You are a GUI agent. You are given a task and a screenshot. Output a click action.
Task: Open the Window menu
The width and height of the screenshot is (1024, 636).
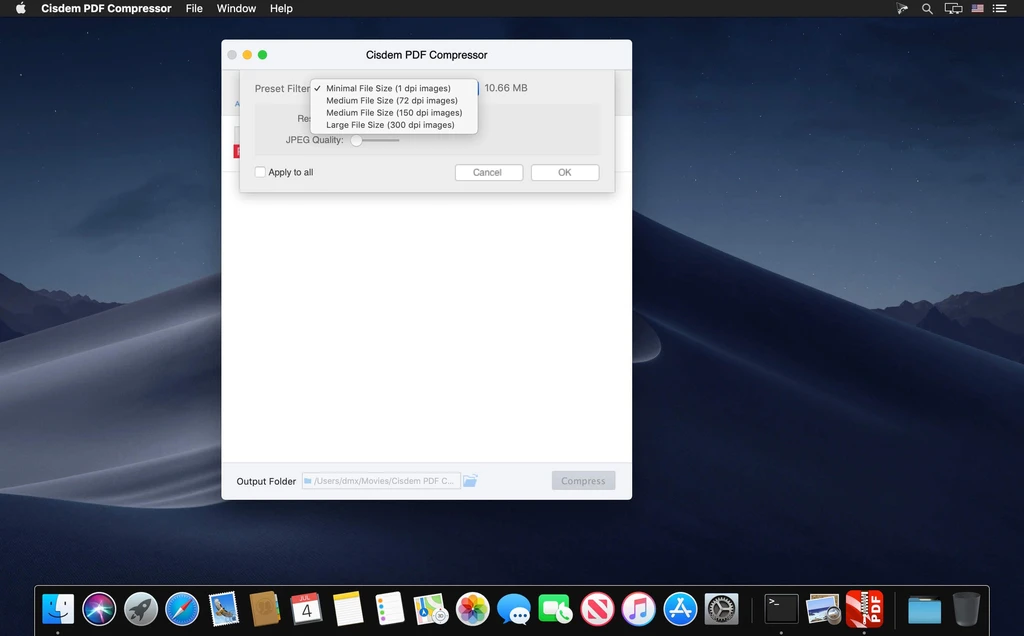pos(236,9)
